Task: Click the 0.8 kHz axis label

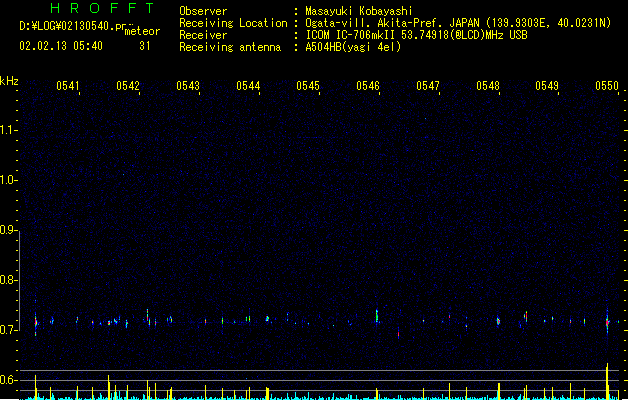Action: click(7, 280)
